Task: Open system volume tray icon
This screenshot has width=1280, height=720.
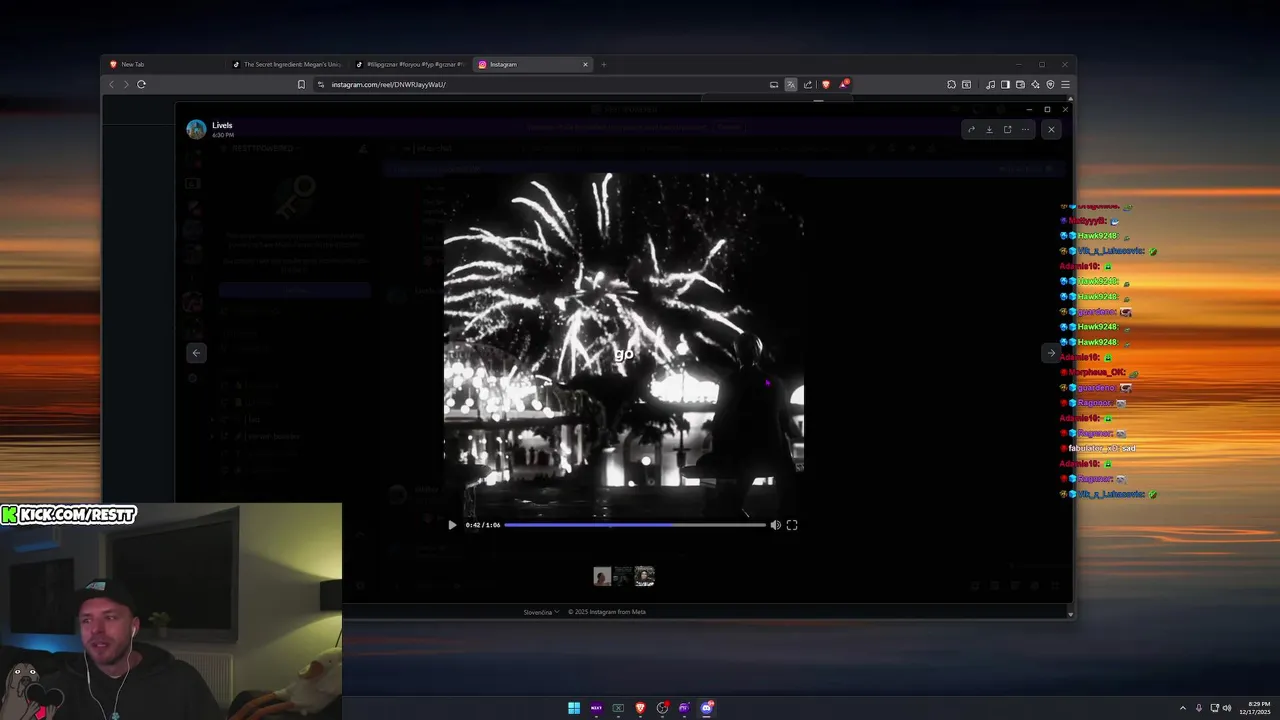Action: click(1227, 708)
